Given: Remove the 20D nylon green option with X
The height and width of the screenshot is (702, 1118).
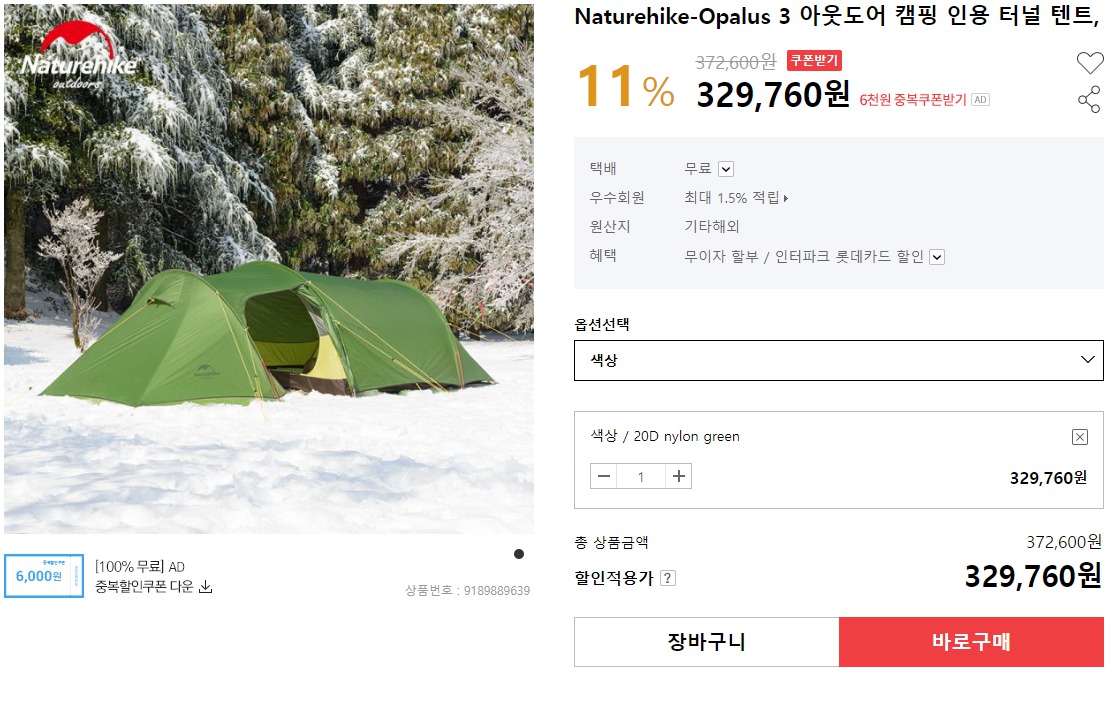Looking at the screenshot, I should click(x=1079, y=436).
